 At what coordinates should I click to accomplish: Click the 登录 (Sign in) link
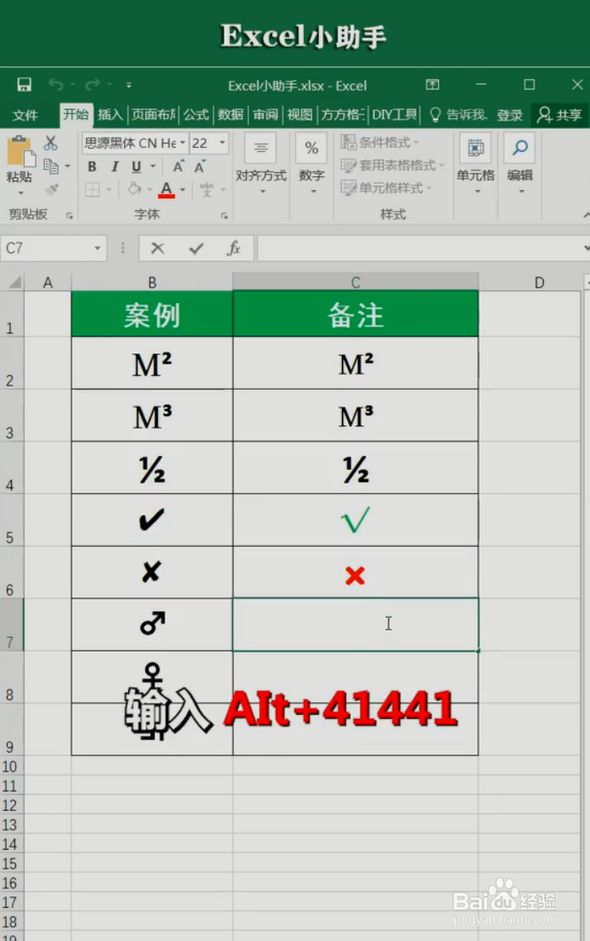510,115
